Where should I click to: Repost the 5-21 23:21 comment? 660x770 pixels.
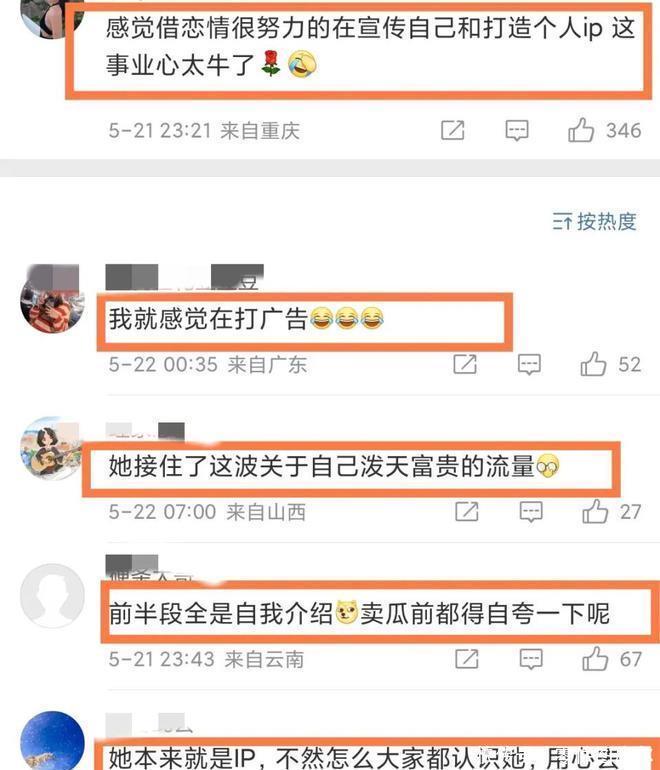click(x=452, y=130)
